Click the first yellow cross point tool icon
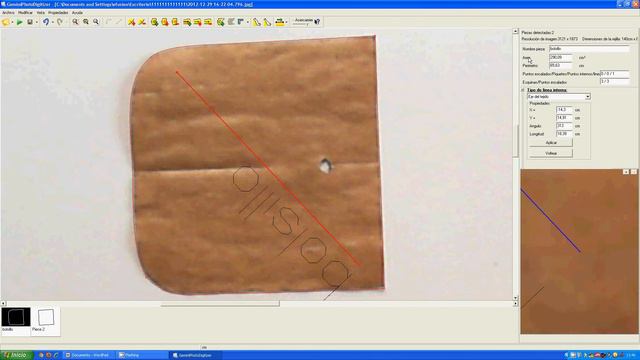This screenshot has height=360, width=640. tap(131, 22)
